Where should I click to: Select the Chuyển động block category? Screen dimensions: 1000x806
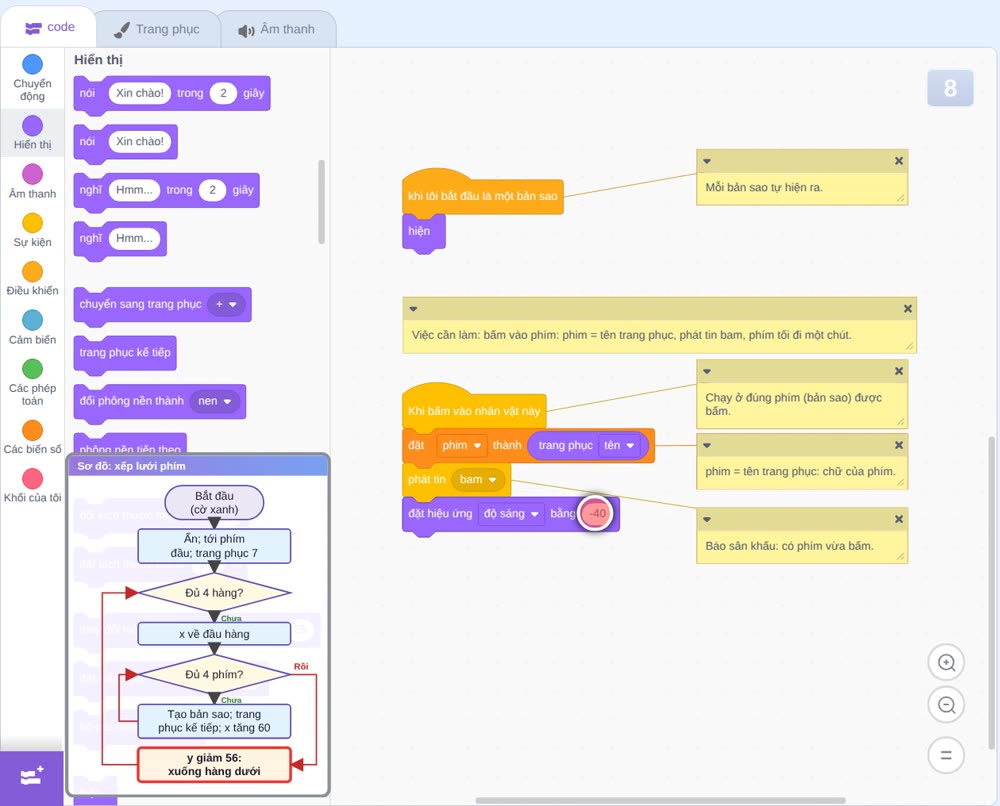pyautogui.click(x=32, y=78)
